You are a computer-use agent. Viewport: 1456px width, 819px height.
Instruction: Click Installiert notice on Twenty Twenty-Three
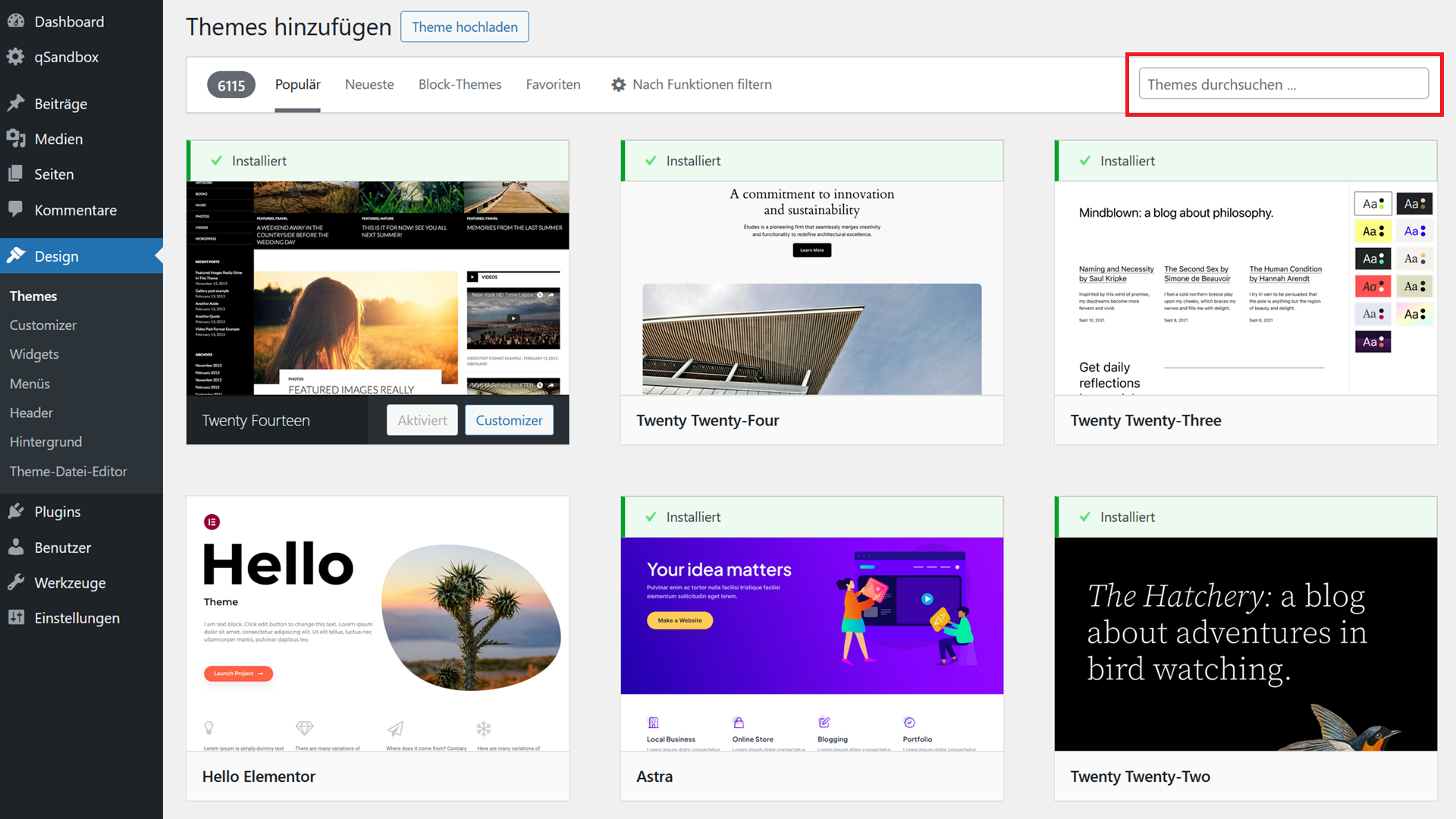[x=1246, y=161]
